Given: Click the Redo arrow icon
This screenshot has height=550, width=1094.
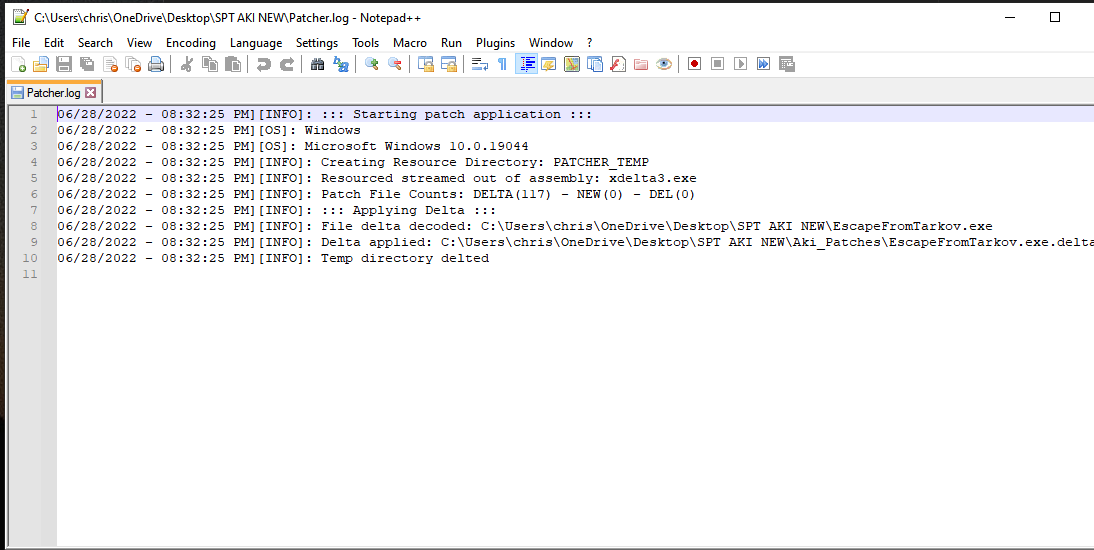Looking at the screenshot, I should pos(286,64).
